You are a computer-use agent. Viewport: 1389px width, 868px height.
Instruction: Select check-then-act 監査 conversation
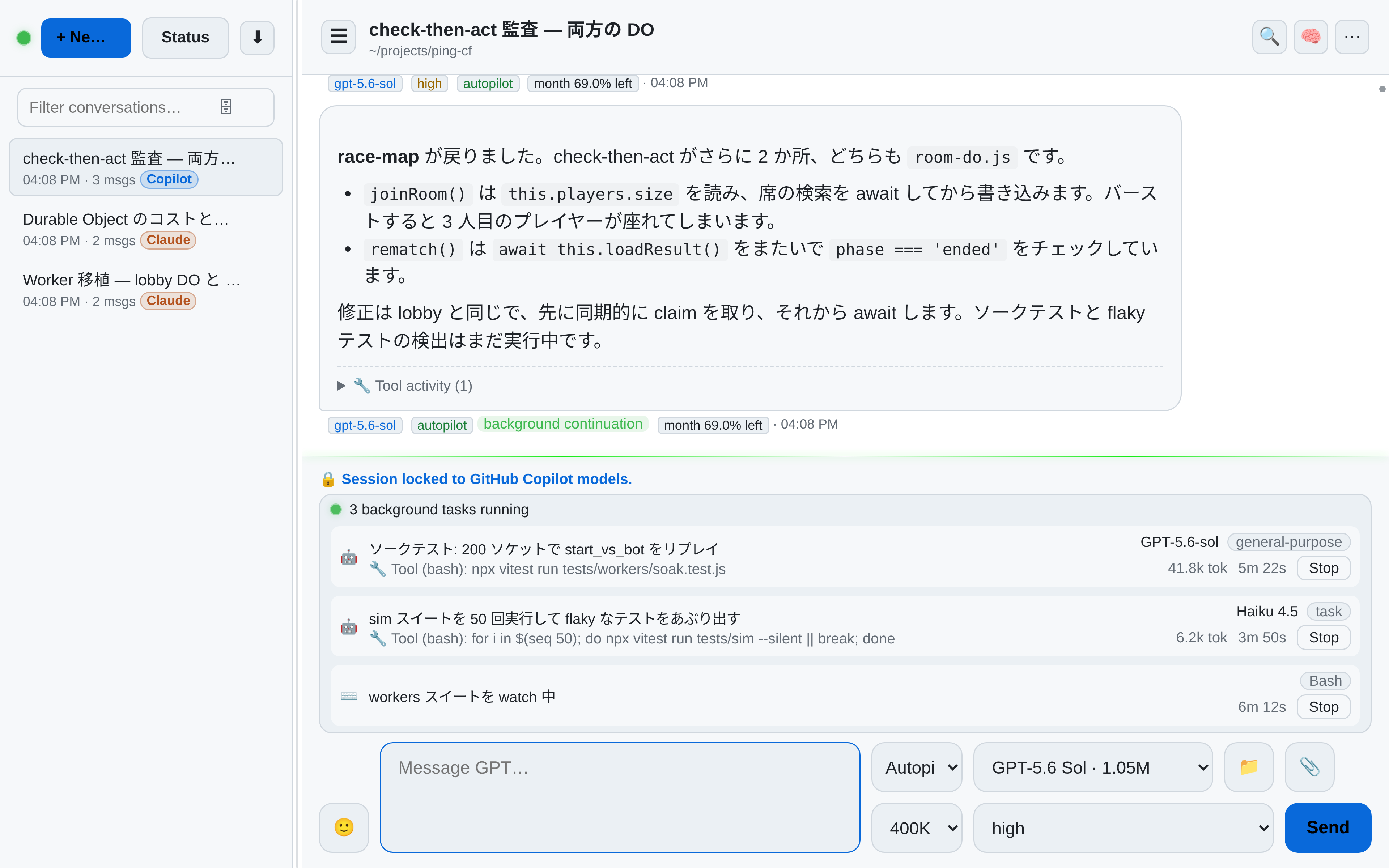click(146, 167)
